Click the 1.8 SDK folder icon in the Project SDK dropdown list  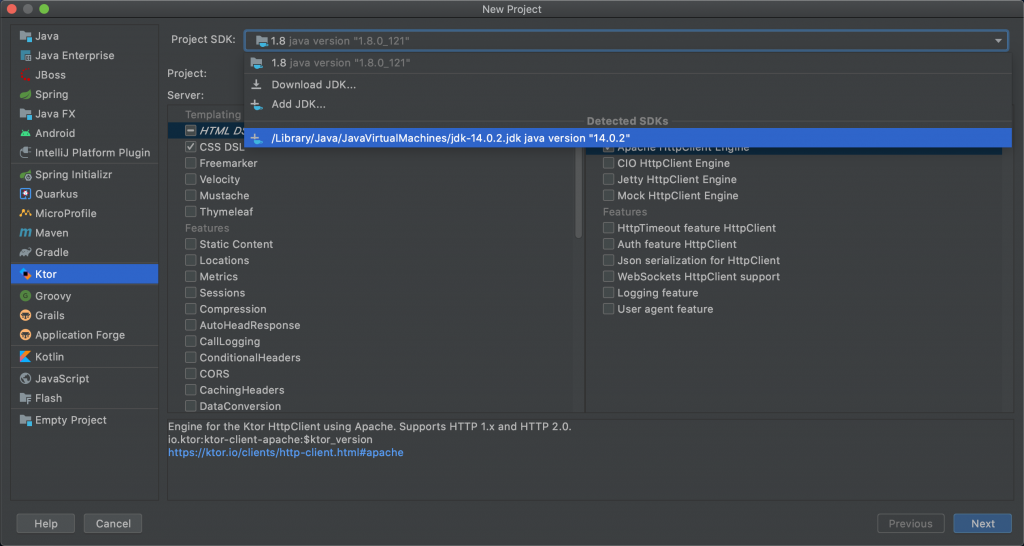[257, 63]
